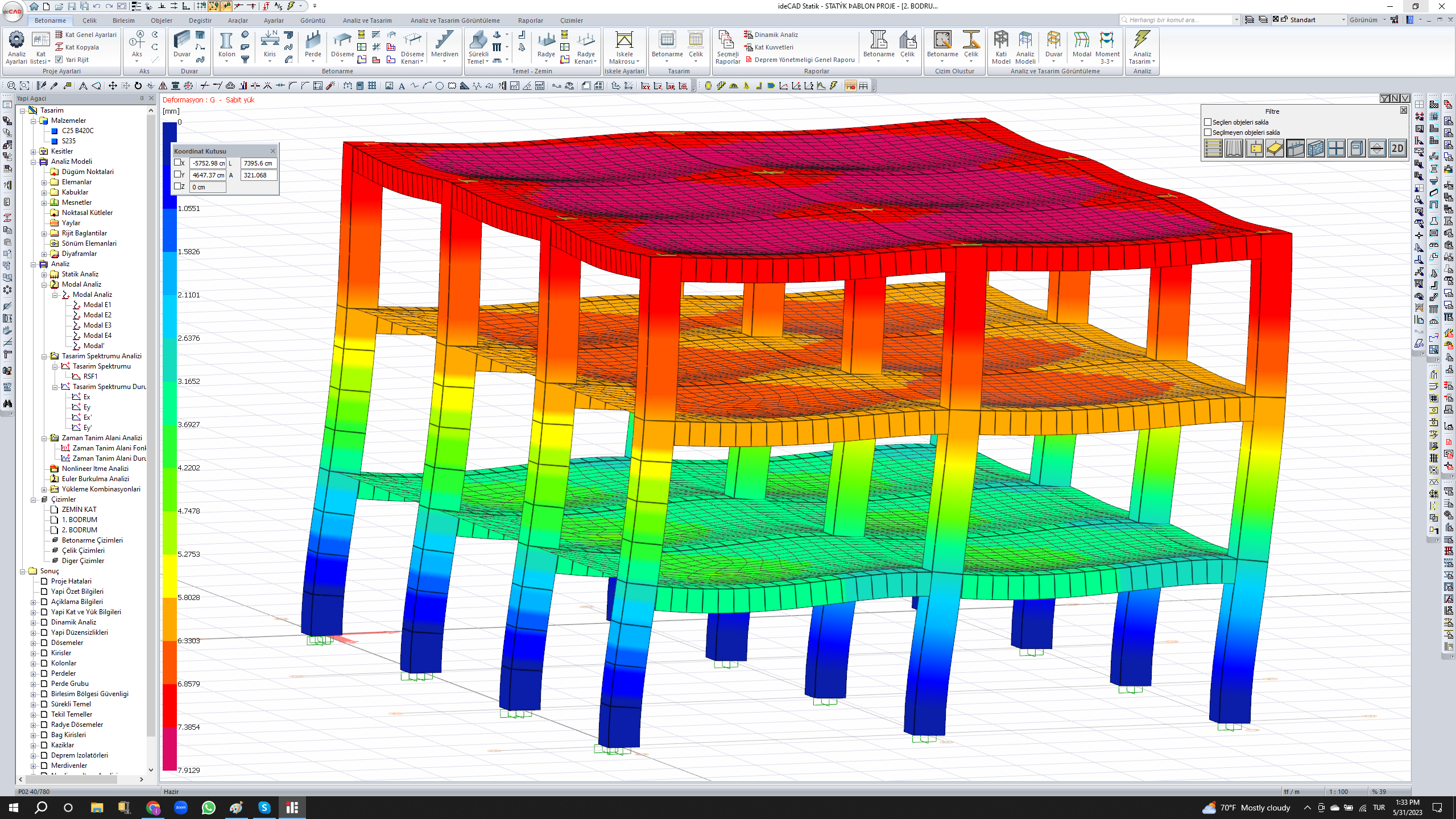Toggle brick wall filter in Filtre panel
Image resolution: width=1456 pixels, height=819 pixels.
point(1316,148)
